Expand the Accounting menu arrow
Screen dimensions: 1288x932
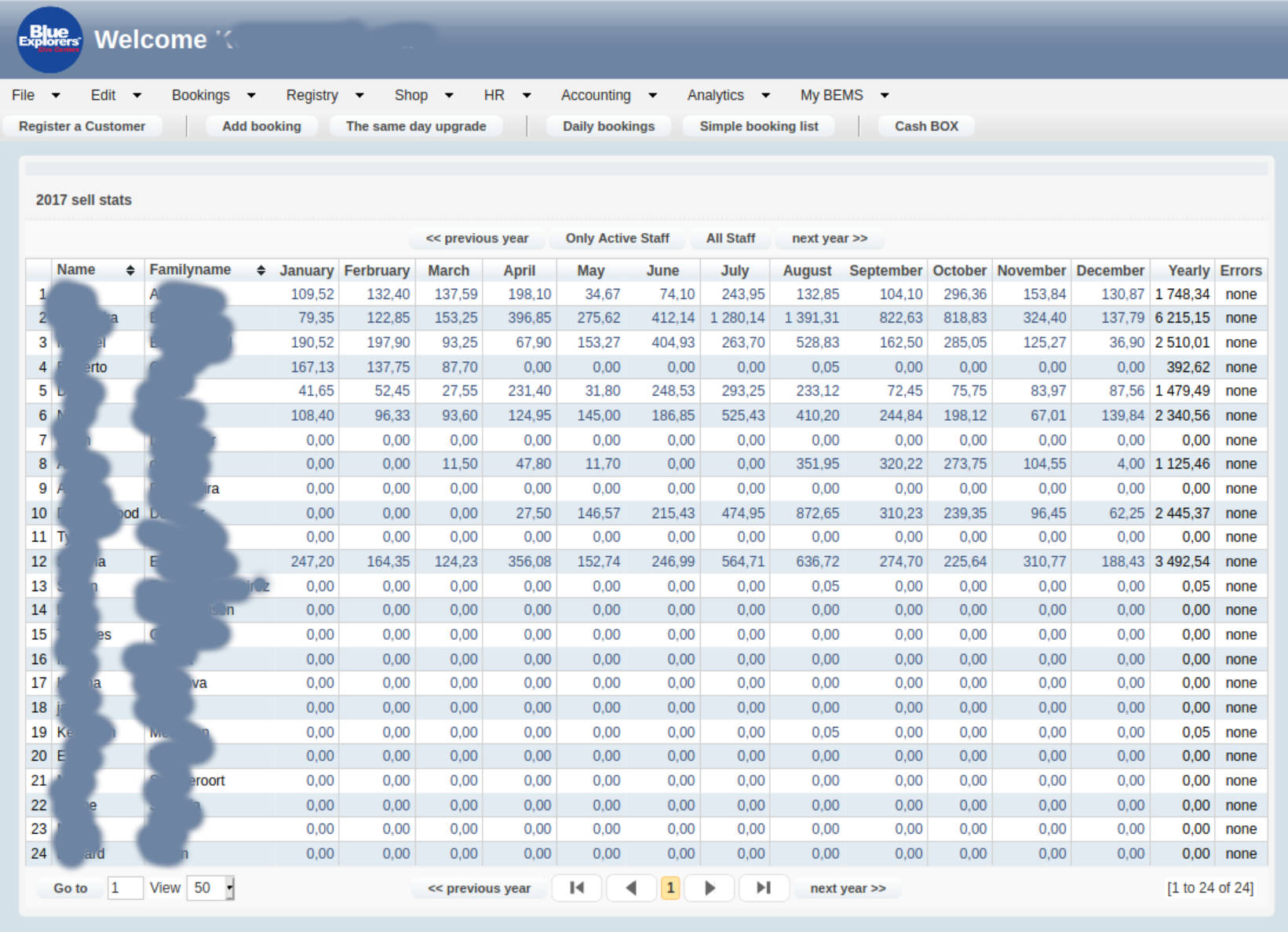tap(652, 95)
